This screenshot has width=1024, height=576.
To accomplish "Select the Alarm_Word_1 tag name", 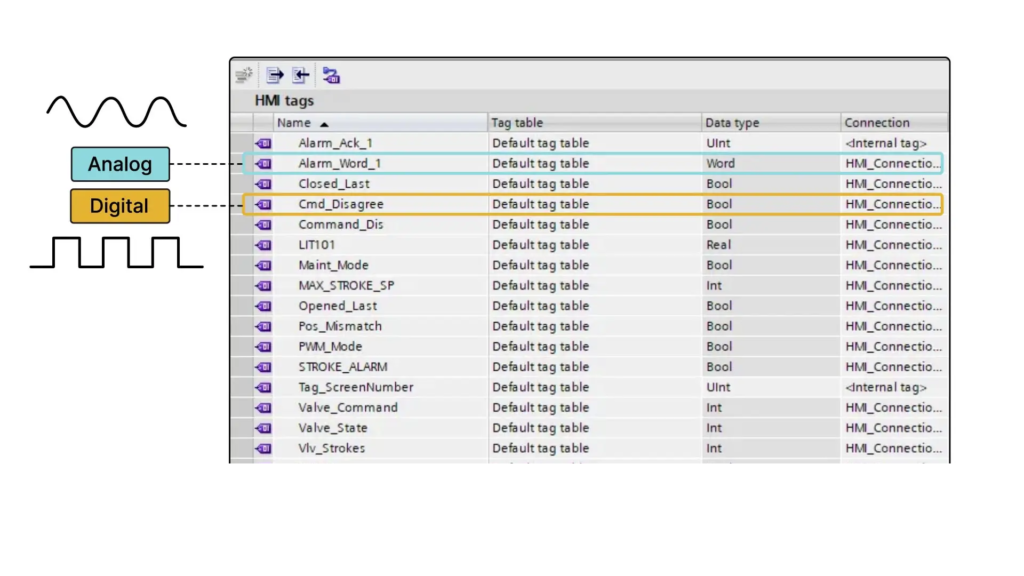I will (339, 164).
